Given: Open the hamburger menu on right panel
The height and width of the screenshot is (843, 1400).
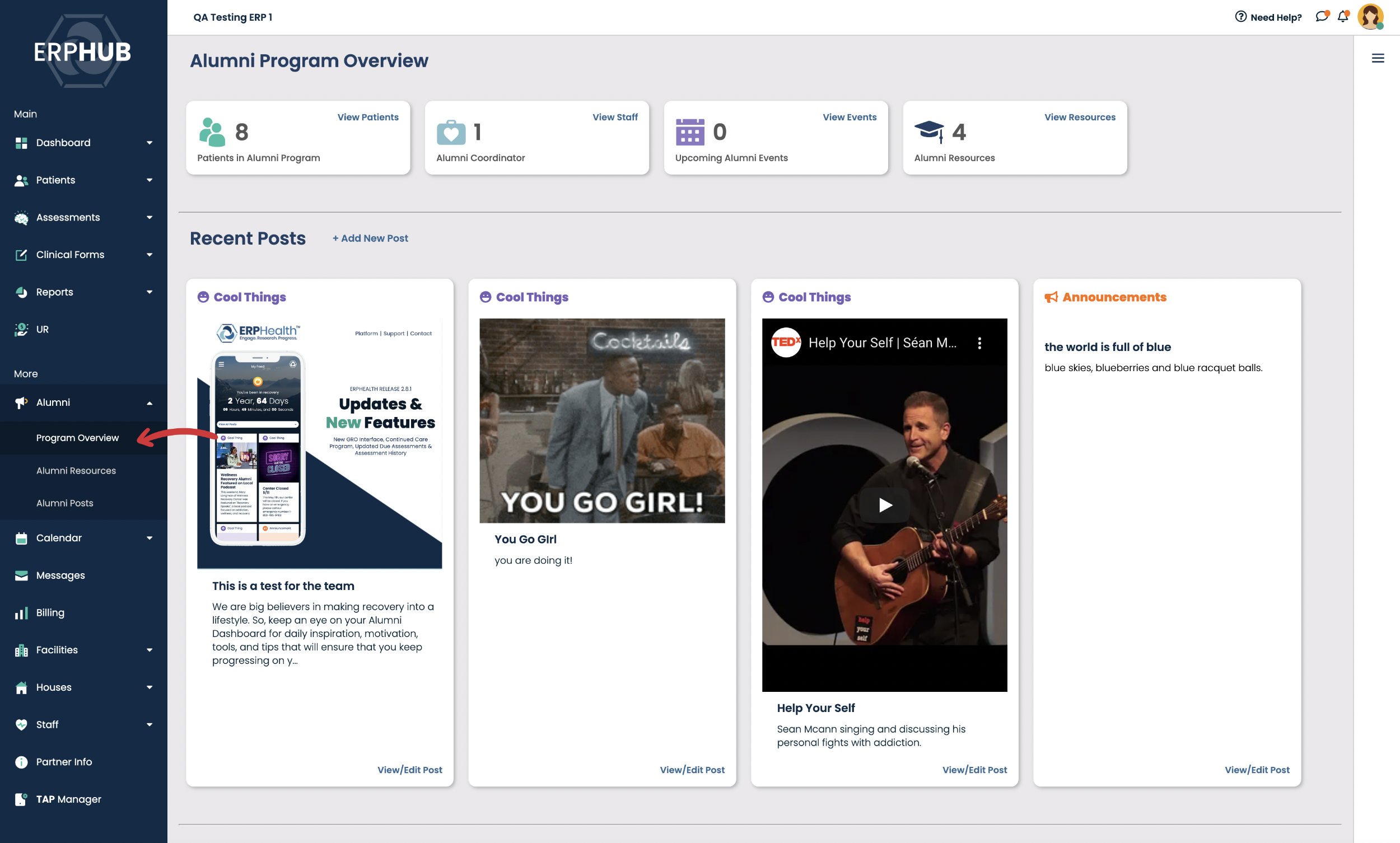Looking at the screenshot, I should point(1377,58).
